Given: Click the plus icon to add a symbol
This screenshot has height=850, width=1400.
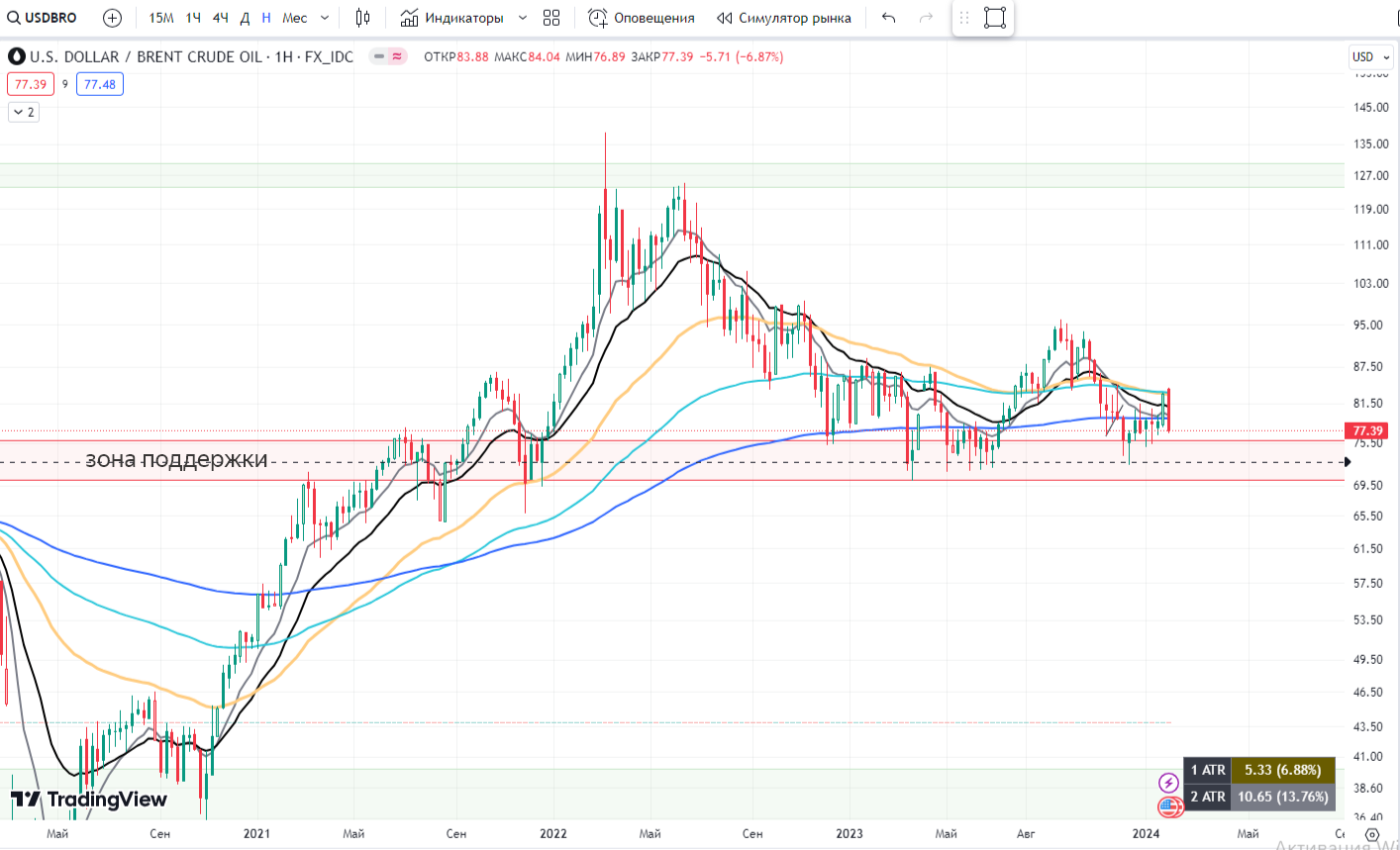Looking at the screenshot, I should pyautogui.click(x=113, y=18).
